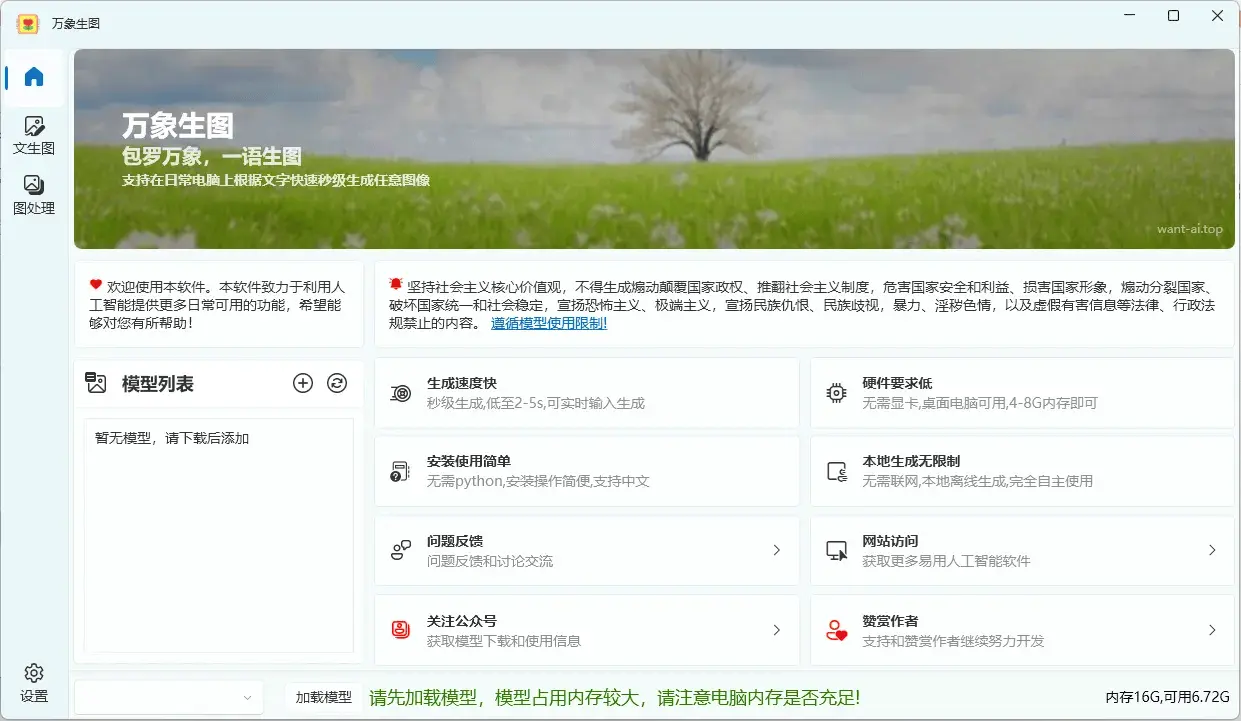Expand the 关注公众号 chevron arrow
Viewport: 1241px width, 721px height.
point(777,630)
